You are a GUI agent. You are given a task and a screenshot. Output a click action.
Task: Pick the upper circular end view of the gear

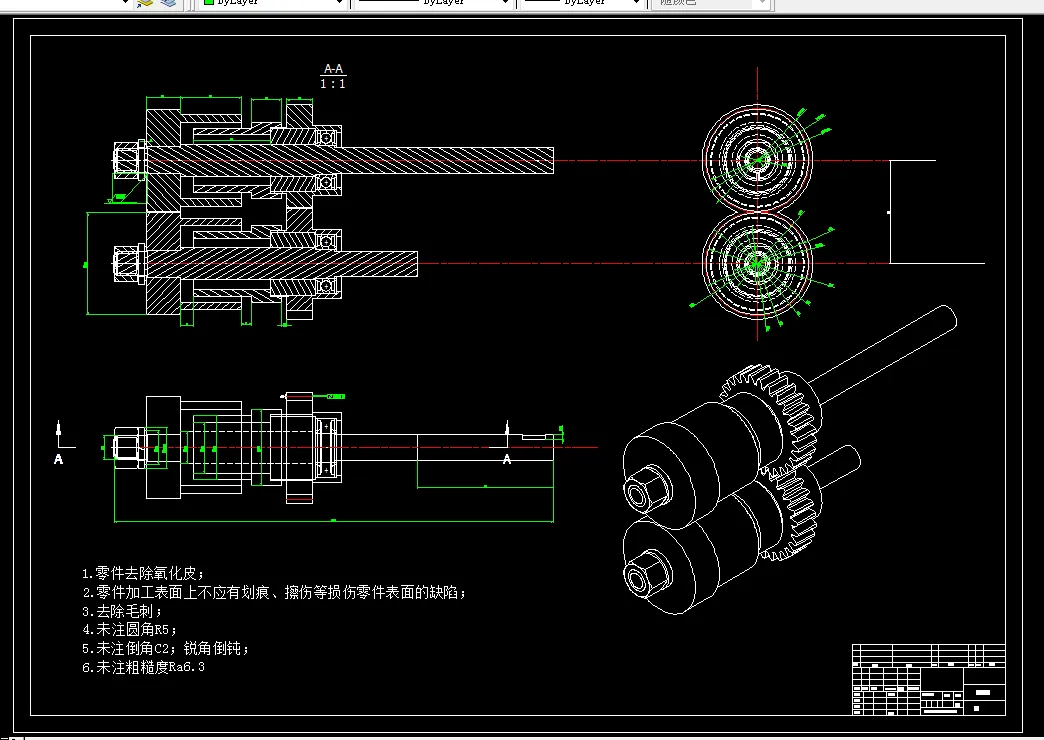point(757,160)
